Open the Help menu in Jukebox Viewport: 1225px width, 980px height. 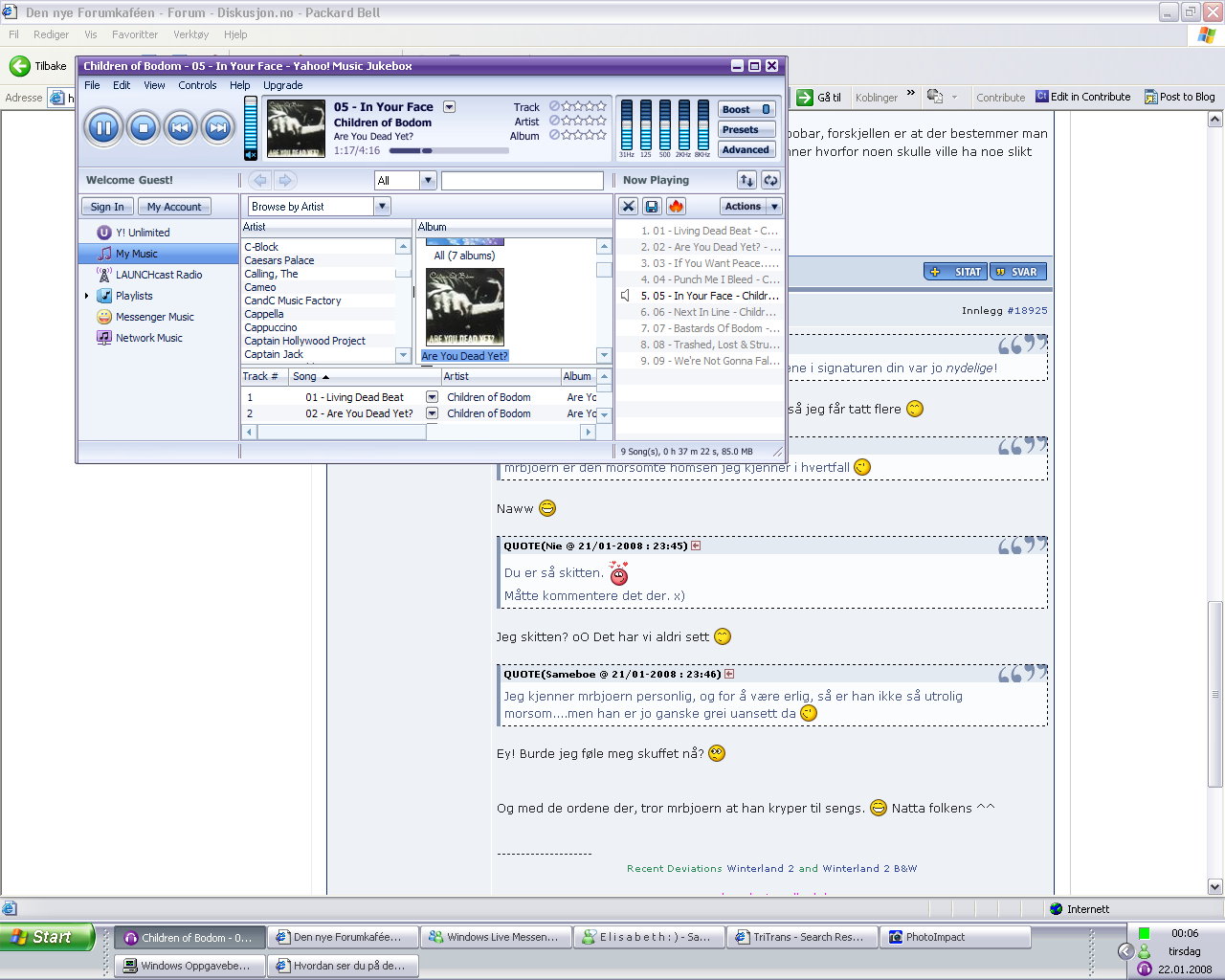click(x=239, y=85)
